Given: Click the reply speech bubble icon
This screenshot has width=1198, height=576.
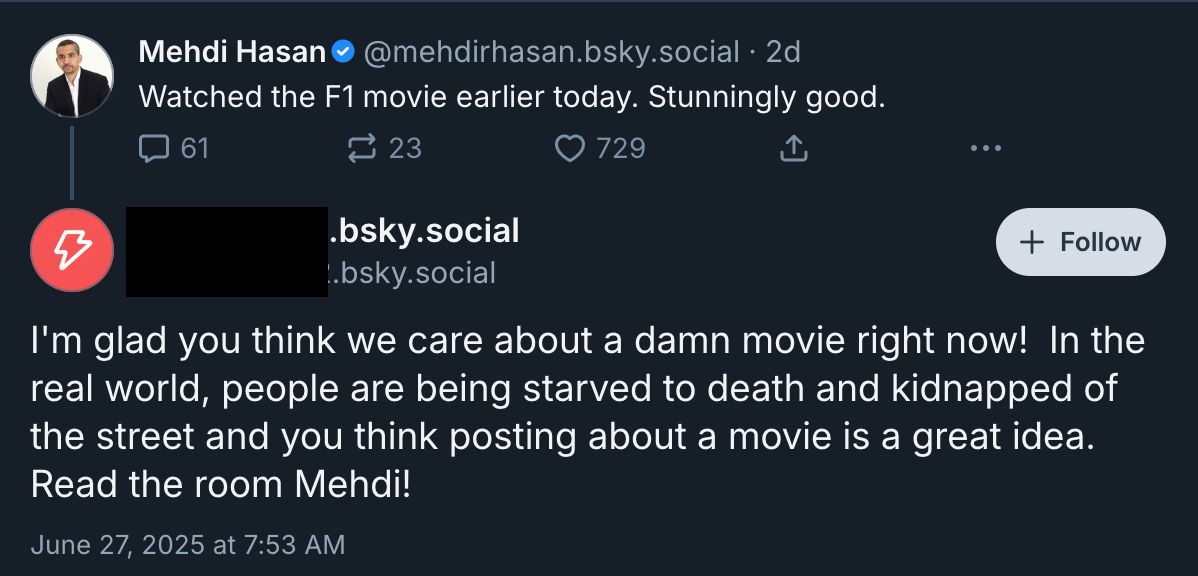Looking at the screenshot, I should click(153, 149).
